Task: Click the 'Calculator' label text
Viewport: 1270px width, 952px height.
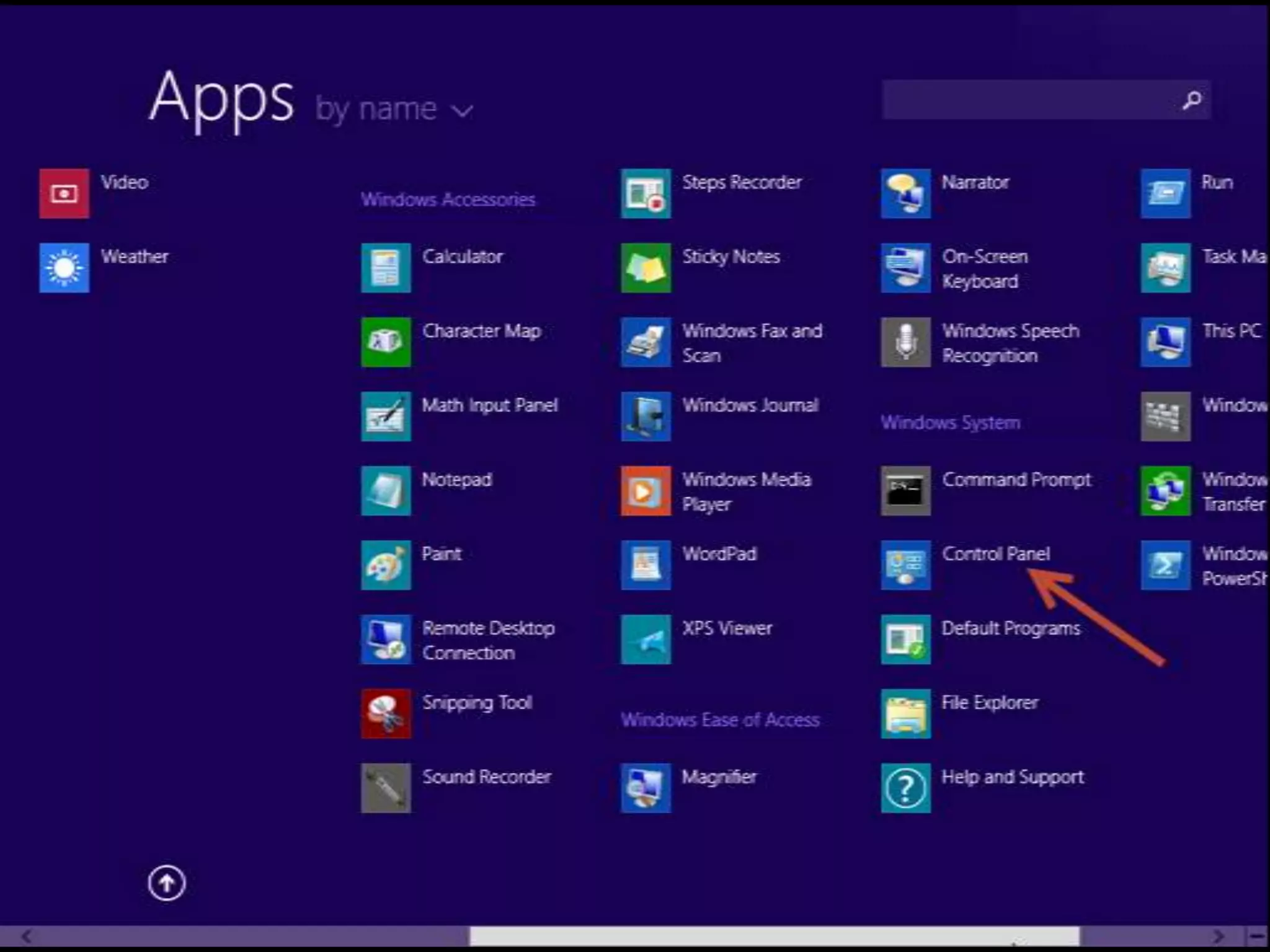Action: (x=463, y=256)
